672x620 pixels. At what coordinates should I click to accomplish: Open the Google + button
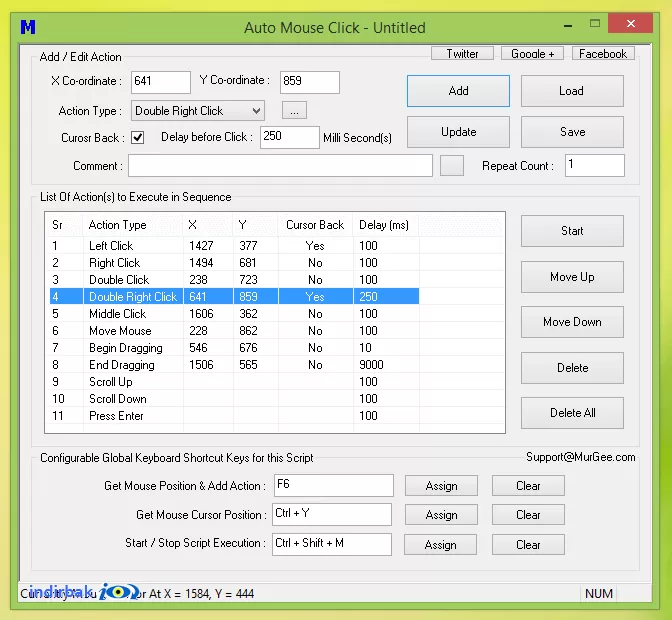pos(532,54)
